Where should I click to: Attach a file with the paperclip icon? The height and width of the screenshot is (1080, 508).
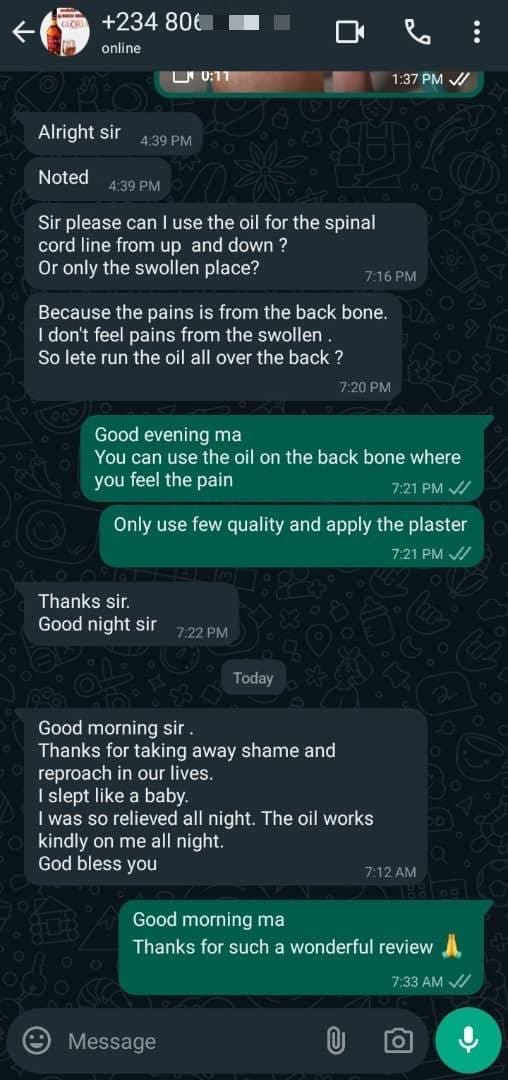(335, 1040)
